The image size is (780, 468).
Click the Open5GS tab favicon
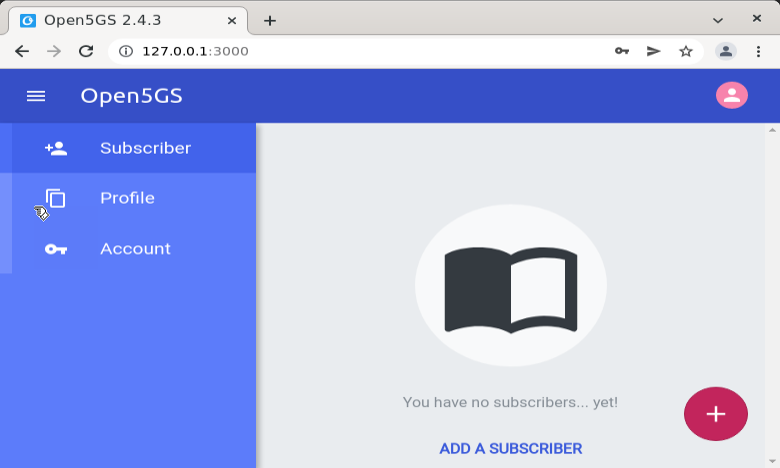[x=28, y=20]
